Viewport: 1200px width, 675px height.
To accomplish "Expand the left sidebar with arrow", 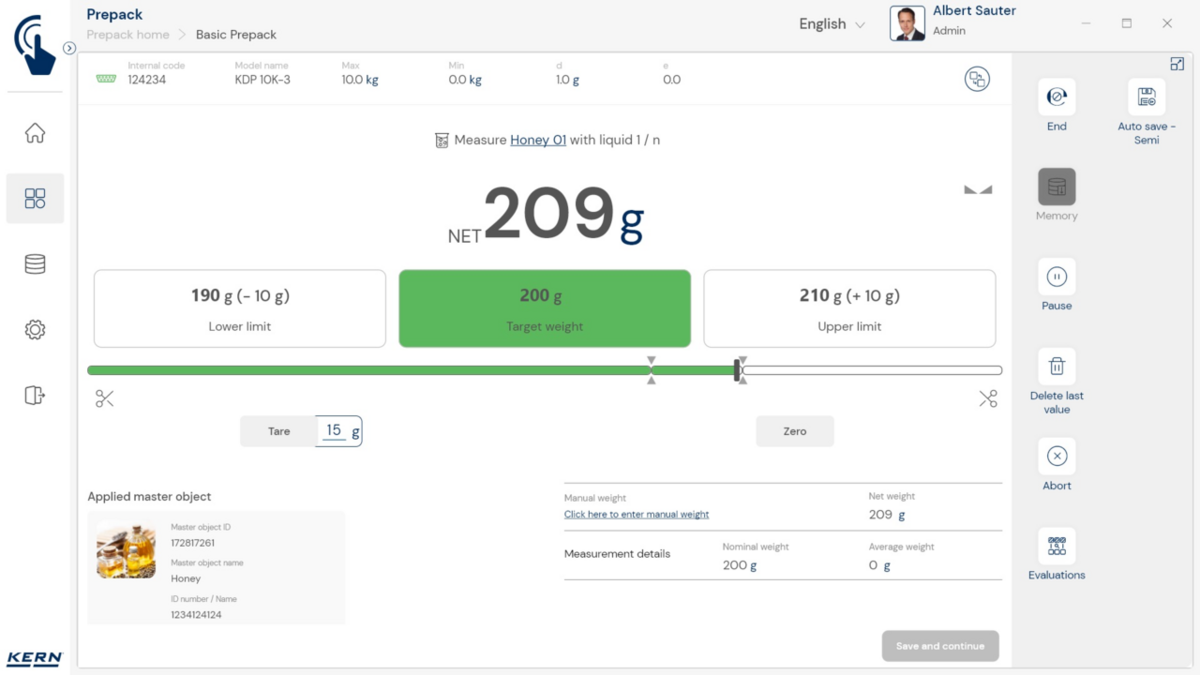I will (x=69, y=48).
